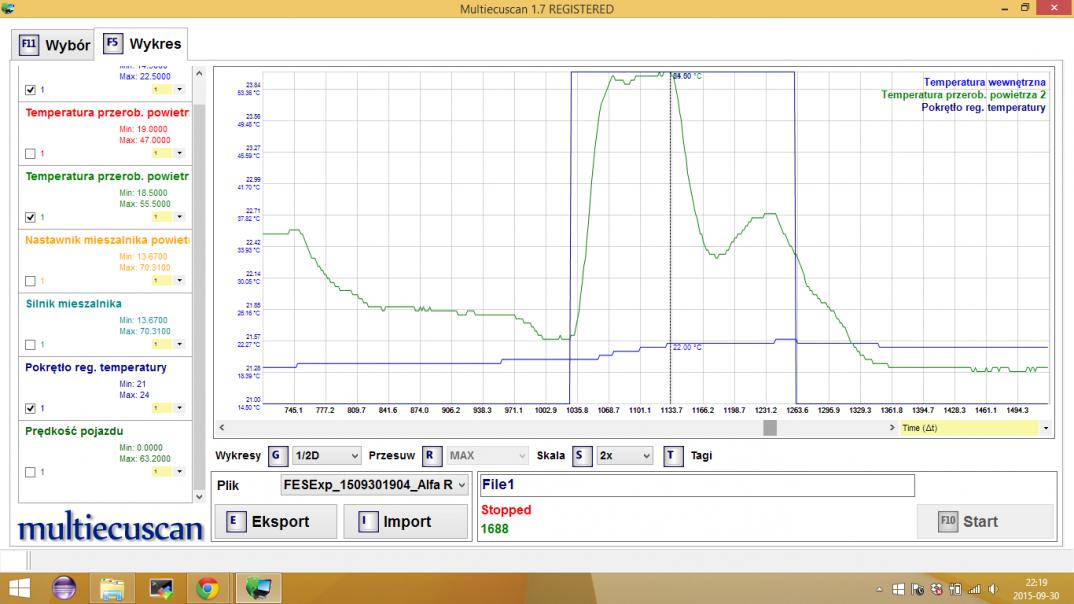This screenshot has width=1074, height=604.
Task: Click the yellow swatch for Pokrętło reg. temperatury
Action: click(x=162, y=408)
